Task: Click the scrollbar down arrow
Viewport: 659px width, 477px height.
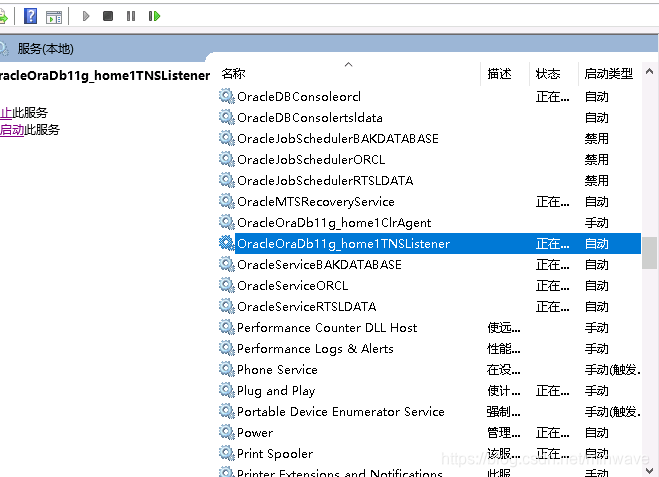Action: coord(649,470)
